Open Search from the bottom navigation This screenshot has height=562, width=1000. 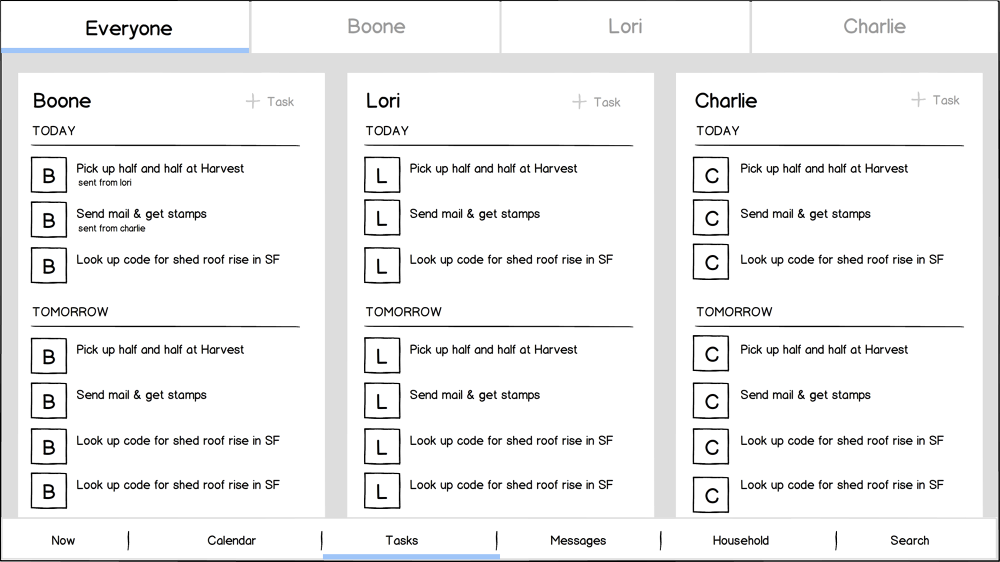(x=909, y=540)
